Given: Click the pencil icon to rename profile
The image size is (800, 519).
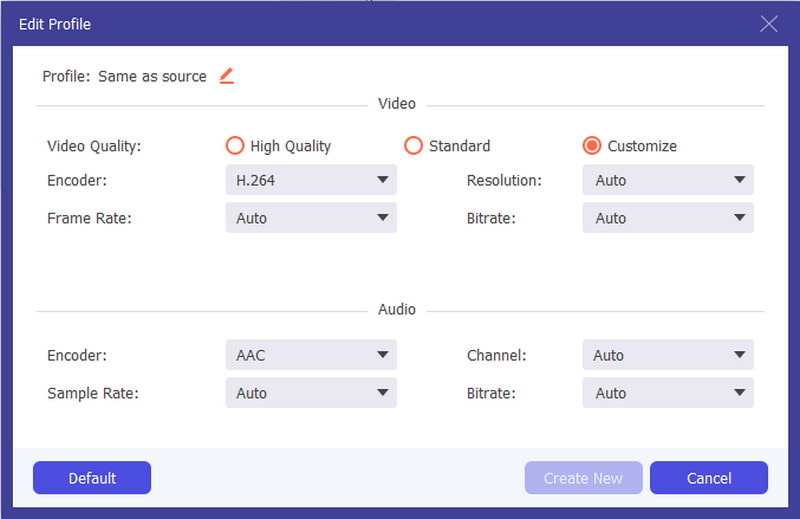Looking at the screenshot, I should click(227, 76).
